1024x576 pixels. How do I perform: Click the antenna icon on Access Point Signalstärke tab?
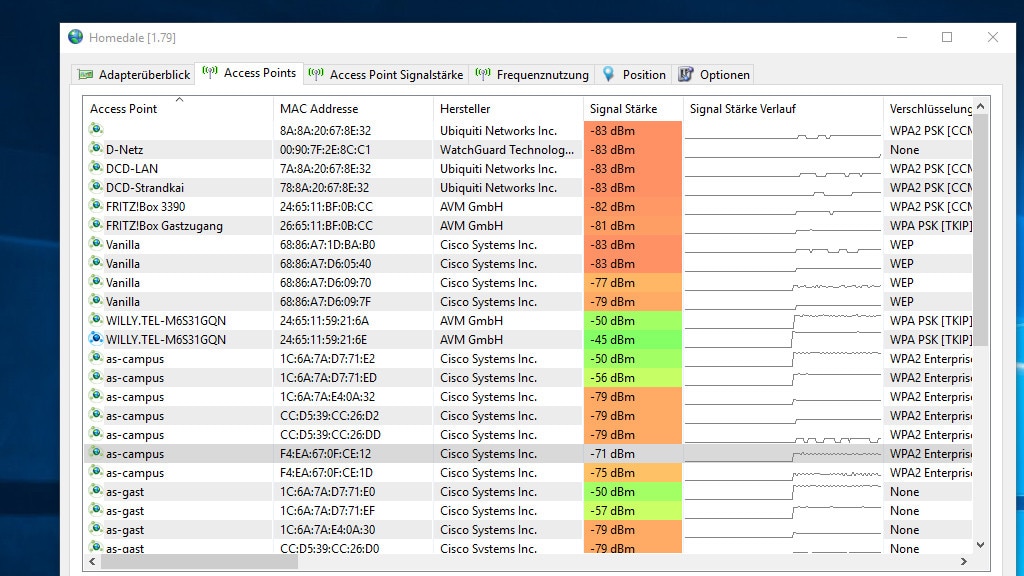coord(316,74)
